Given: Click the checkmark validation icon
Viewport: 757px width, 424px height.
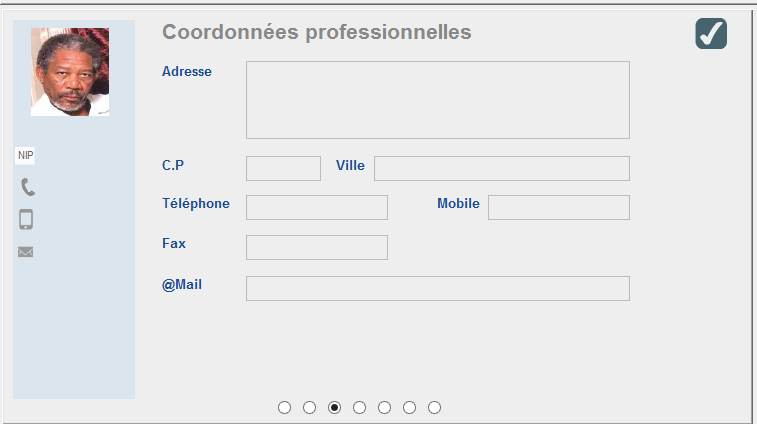Looking at the screenshot, I should pyautogui.click(x=711, y=33).
